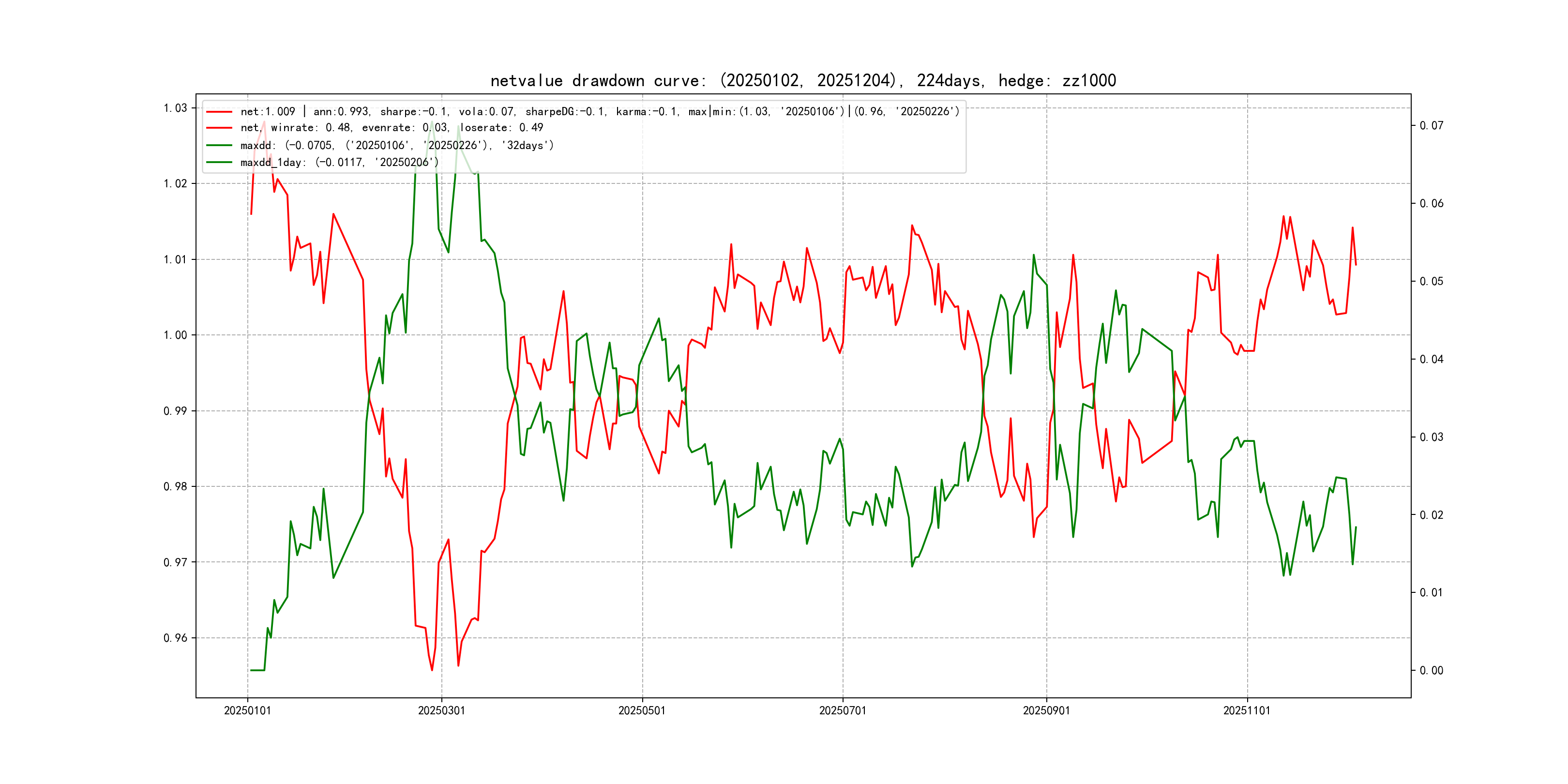Viewport: 1568px width, 784px height.
Task: Click the 0.07 right axis label
Action: point(1431,125)
